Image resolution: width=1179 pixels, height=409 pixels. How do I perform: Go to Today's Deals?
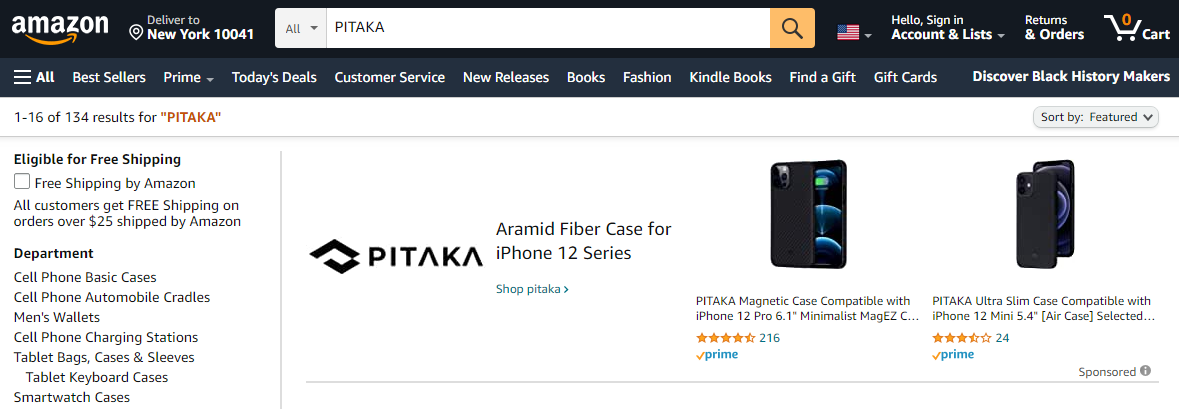pos(274,77)
